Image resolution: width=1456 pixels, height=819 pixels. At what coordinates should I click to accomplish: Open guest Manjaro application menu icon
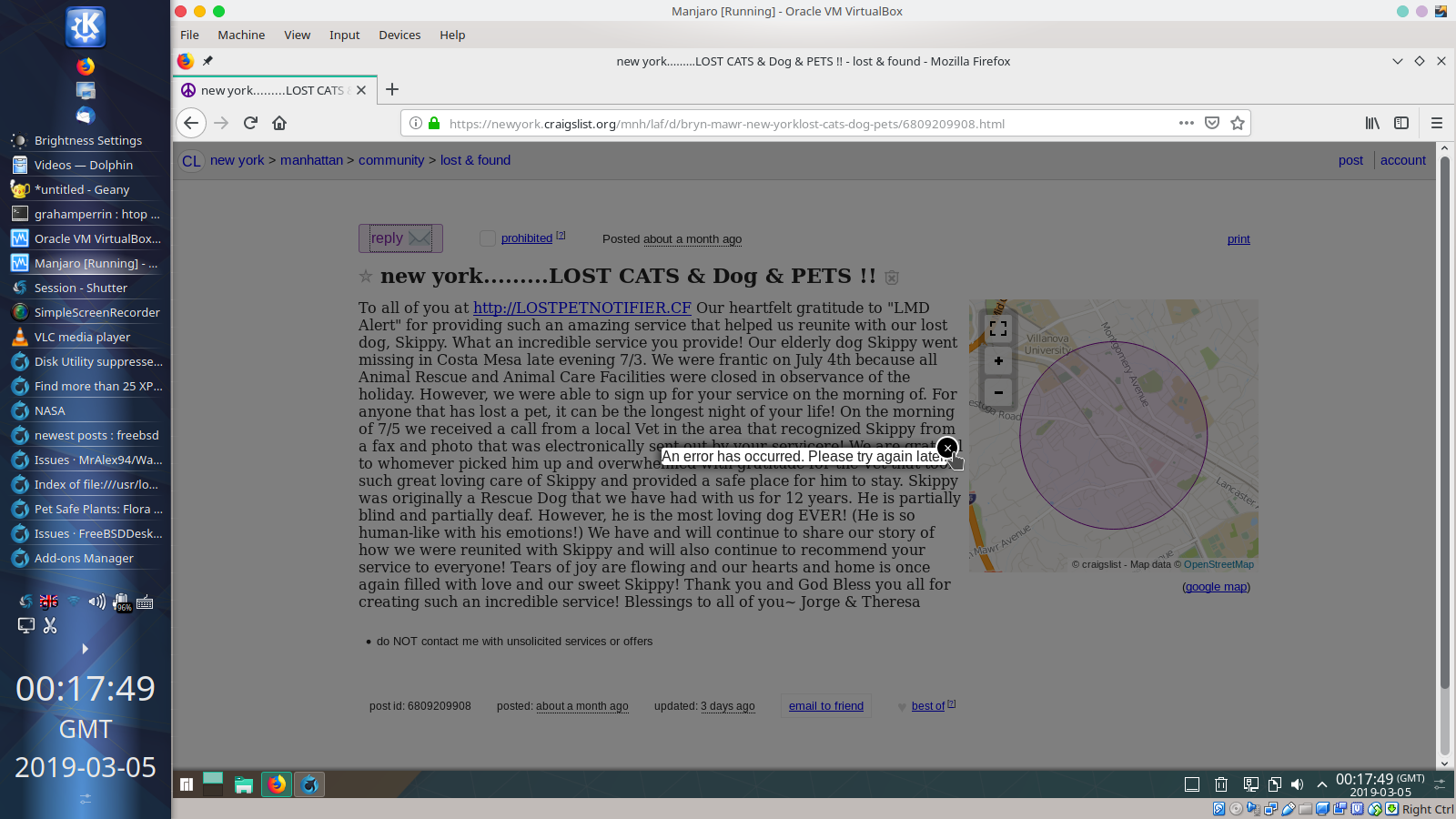pos(187,784)
